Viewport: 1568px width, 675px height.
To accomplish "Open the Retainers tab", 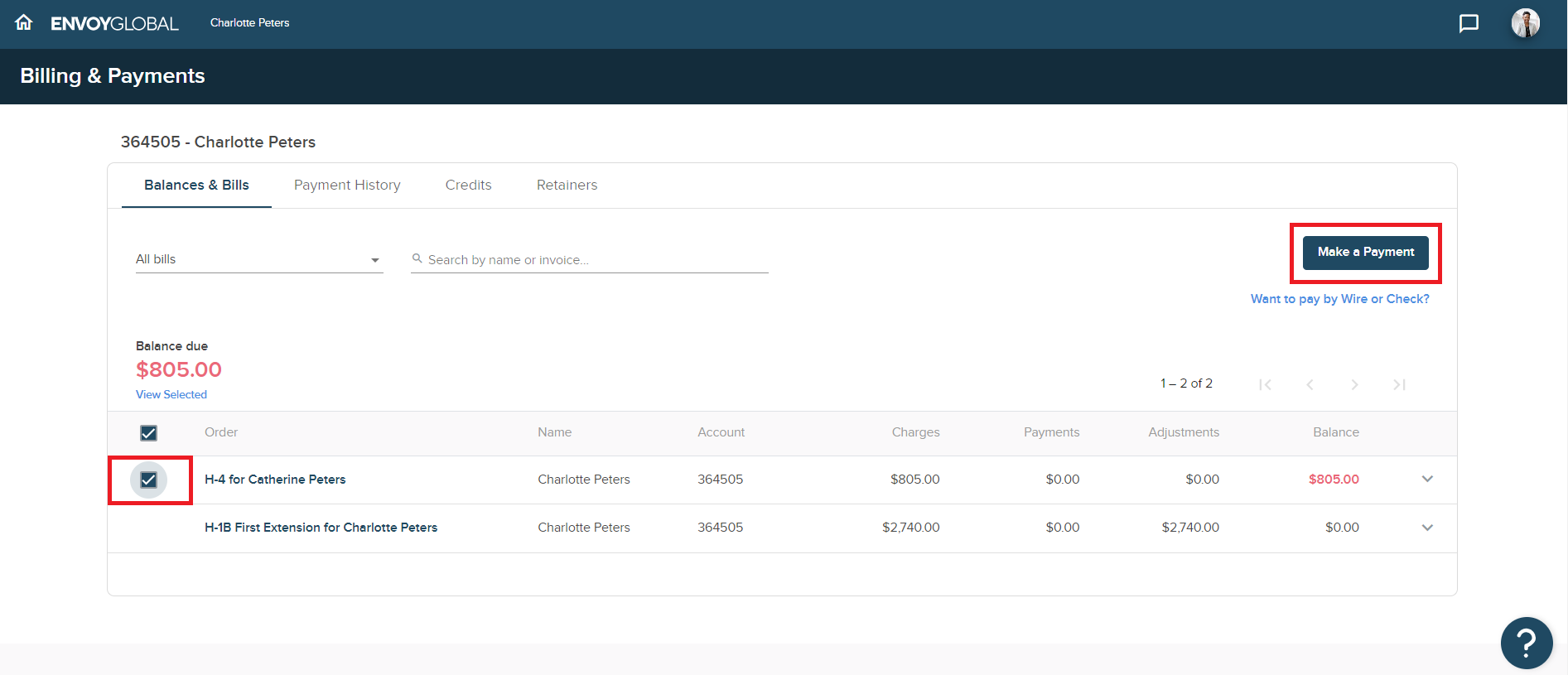I will [567, 186].
